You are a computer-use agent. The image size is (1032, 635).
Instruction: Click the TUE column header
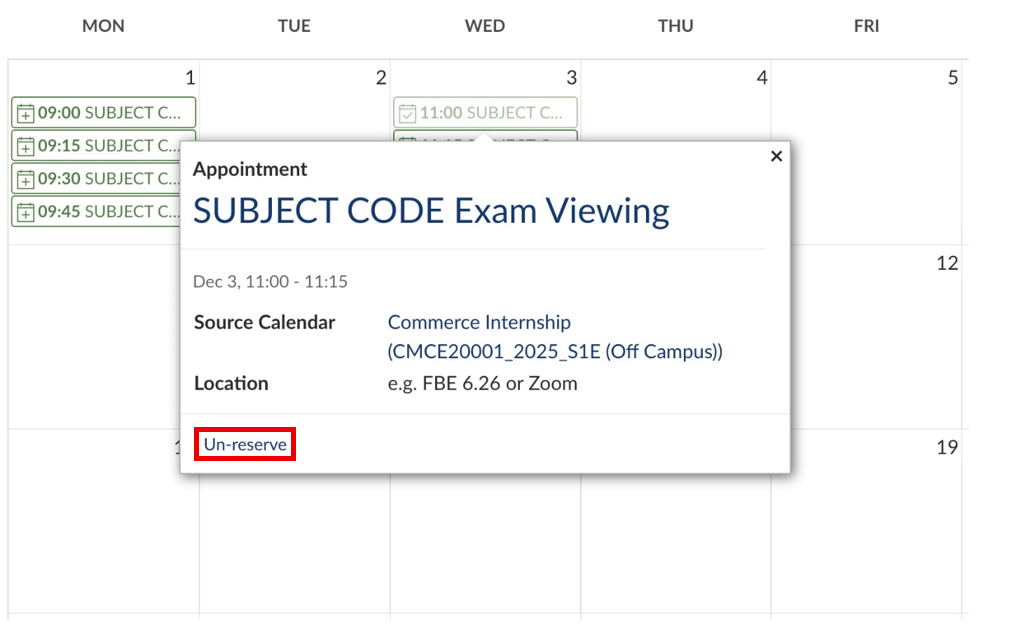coord(294,26)
